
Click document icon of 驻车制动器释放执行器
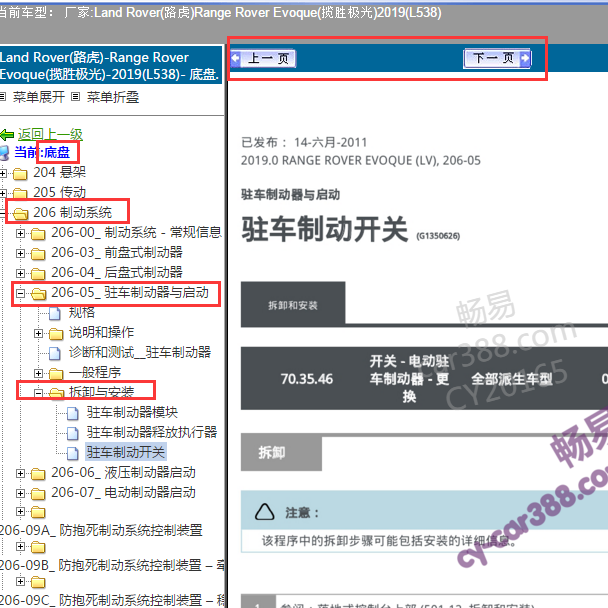(73, 433)
